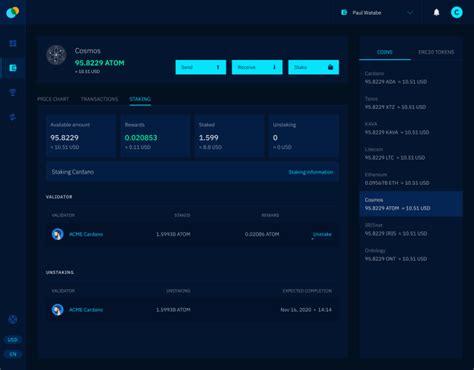Click the 1.59938 ATOM value in Unstaking table
474x370 pixels.
(173, 310)
